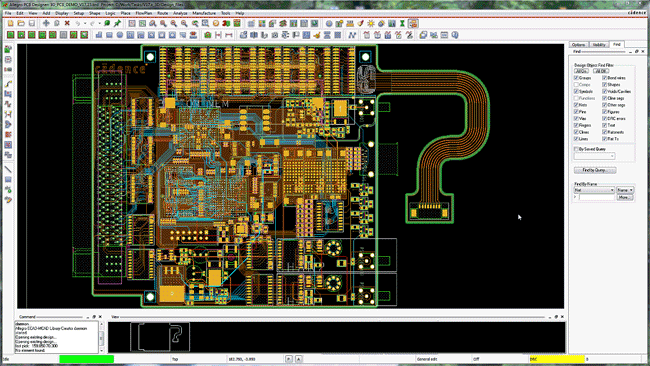The image size is (650, 366).
Task: Click the Open folder toolbar icon
Action: [21, 24]
